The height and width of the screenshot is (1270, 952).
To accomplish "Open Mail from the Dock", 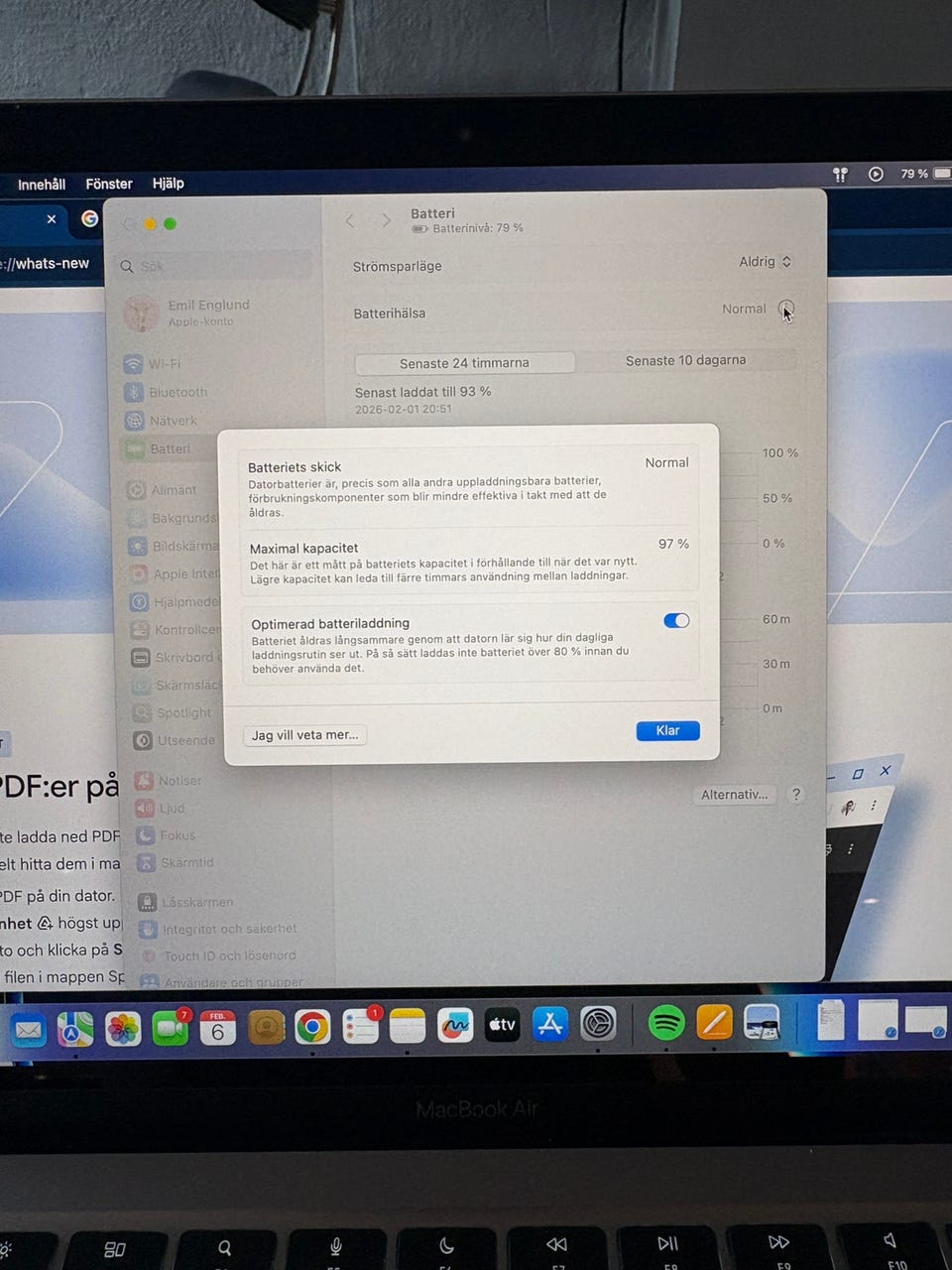I will [x=29, y=1031].
